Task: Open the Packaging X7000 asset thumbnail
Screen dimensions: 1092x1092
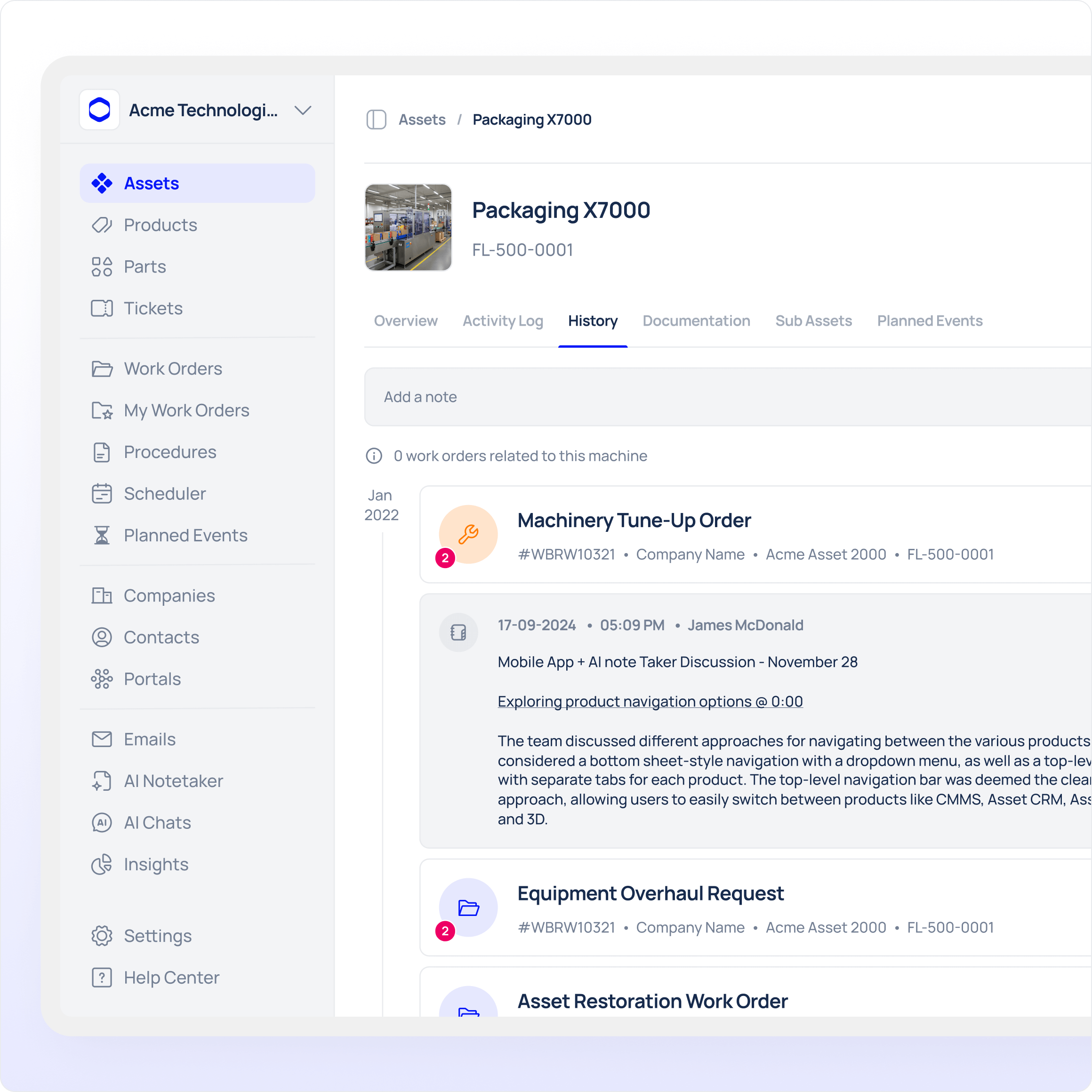Action: pos(408,227)
